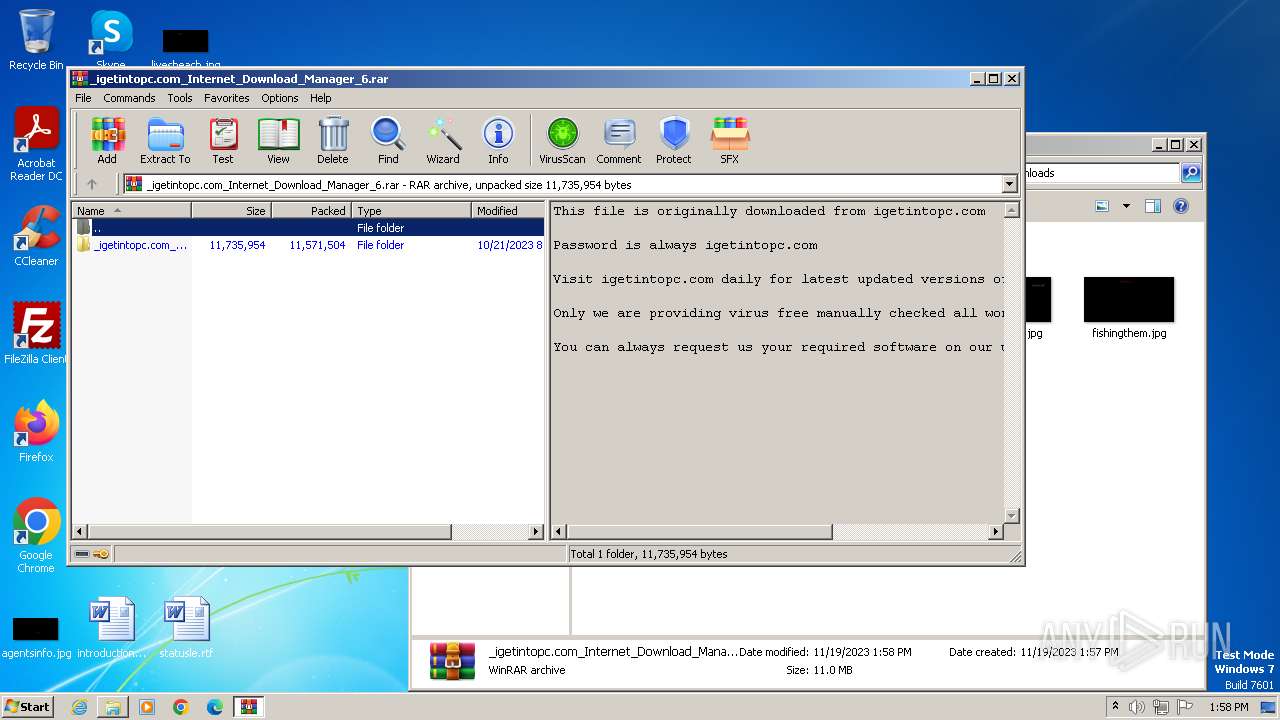Click the key password icon in status bar
The width and height of the screenshot is (1280, 720).
101,554
